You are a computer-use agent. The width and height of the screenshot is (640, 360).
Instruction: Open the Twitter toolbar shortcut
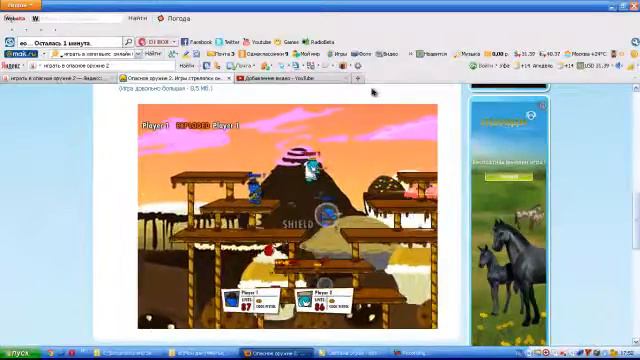(227, 42)
